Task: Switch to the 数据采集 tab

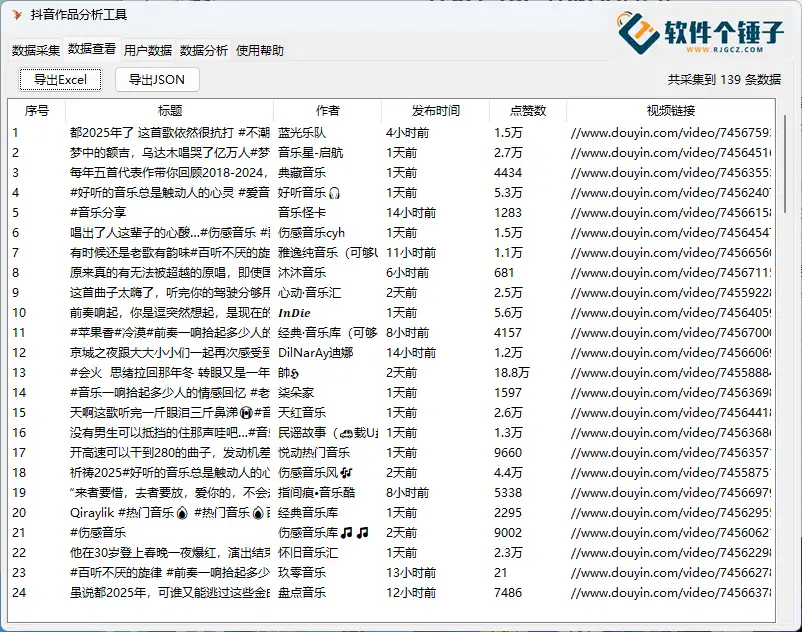Action: click(36, 50)
